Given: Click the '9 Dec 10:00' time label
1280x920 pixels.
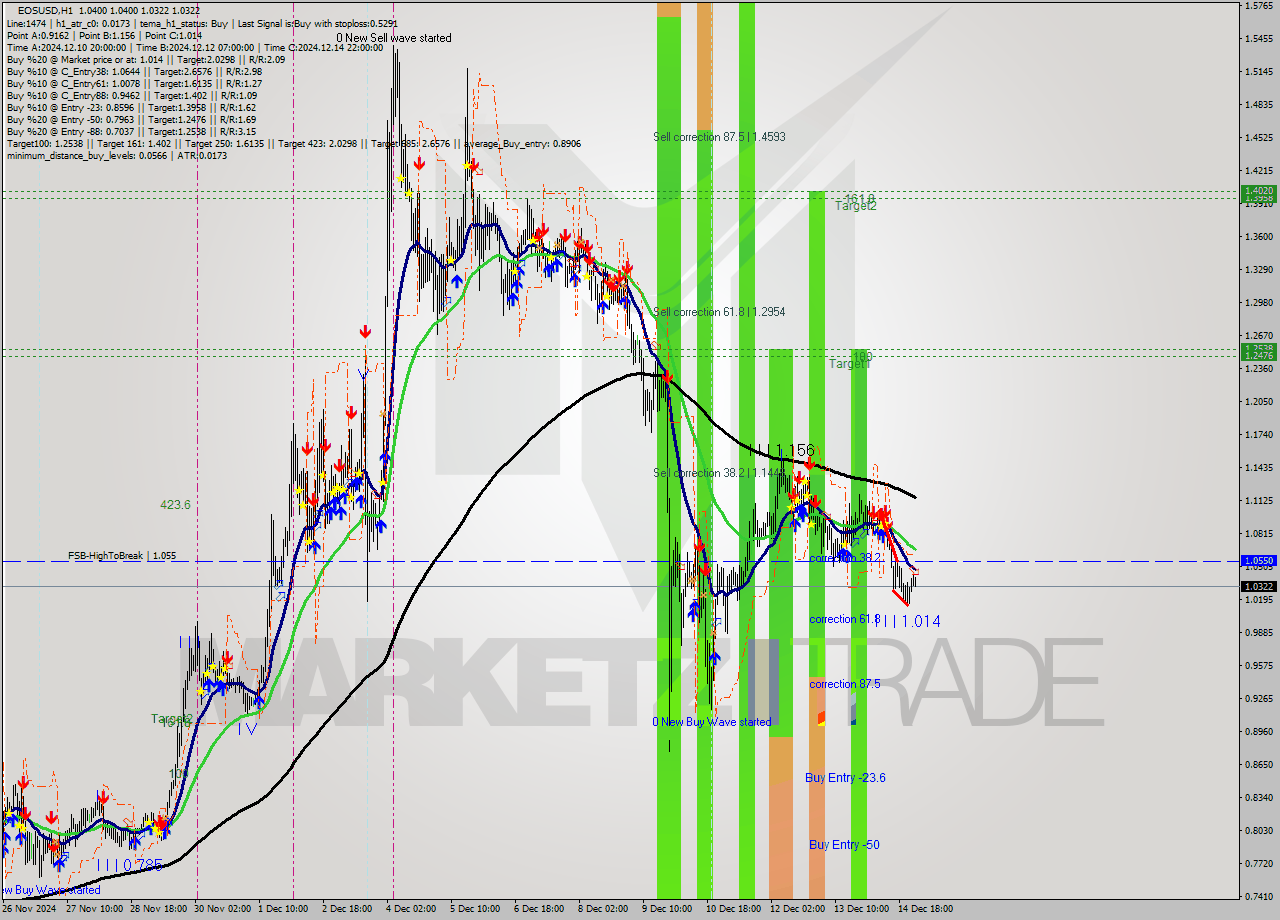Looking at the screenshot, I should click(666, 910).
